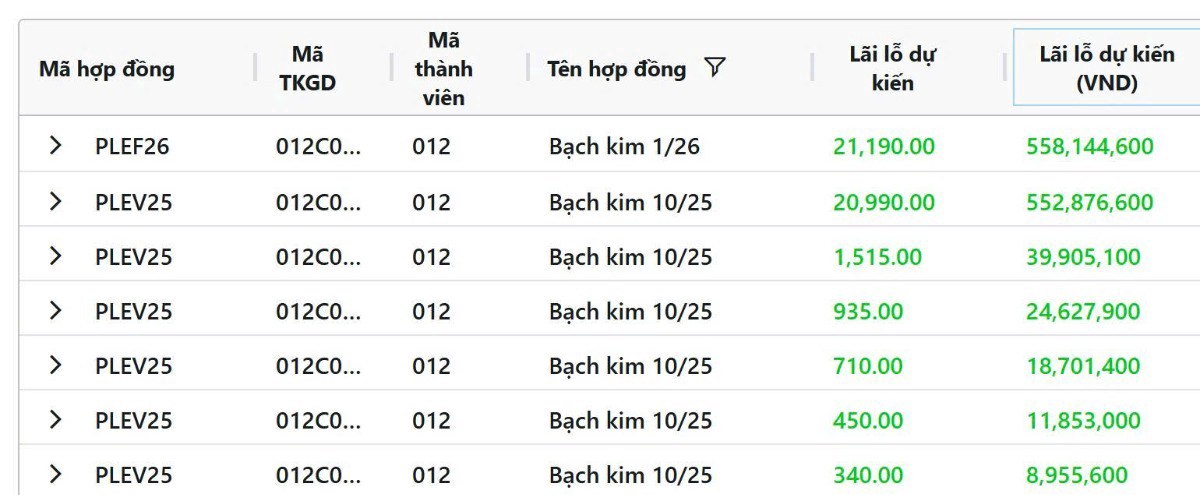
Task: Expand the PLEV25 row with 710.00 profit
Action: pos(56,366)
